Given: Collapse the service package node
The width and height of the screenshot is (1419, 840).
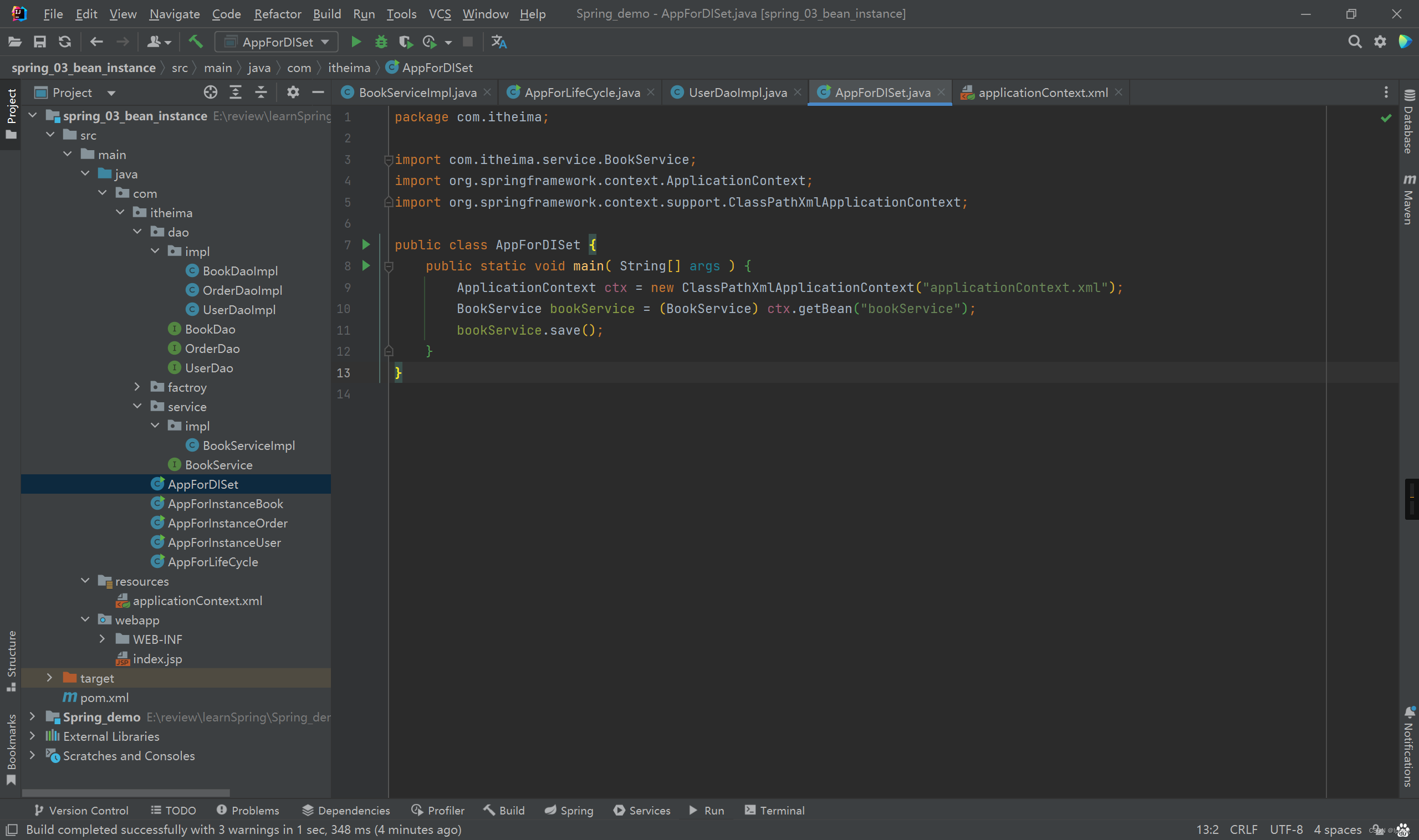Looking at the screenshot, I should coord(137,406).
